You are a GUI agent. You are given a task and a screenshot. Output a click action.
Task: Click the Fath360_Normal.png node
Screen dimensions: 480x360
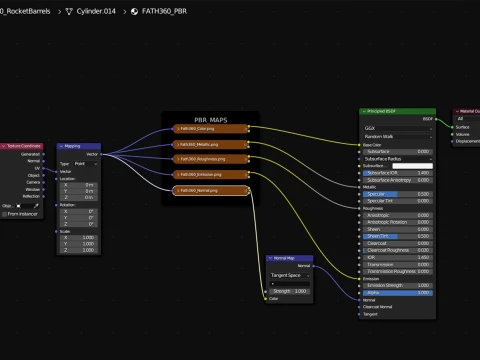pos(211,190)
